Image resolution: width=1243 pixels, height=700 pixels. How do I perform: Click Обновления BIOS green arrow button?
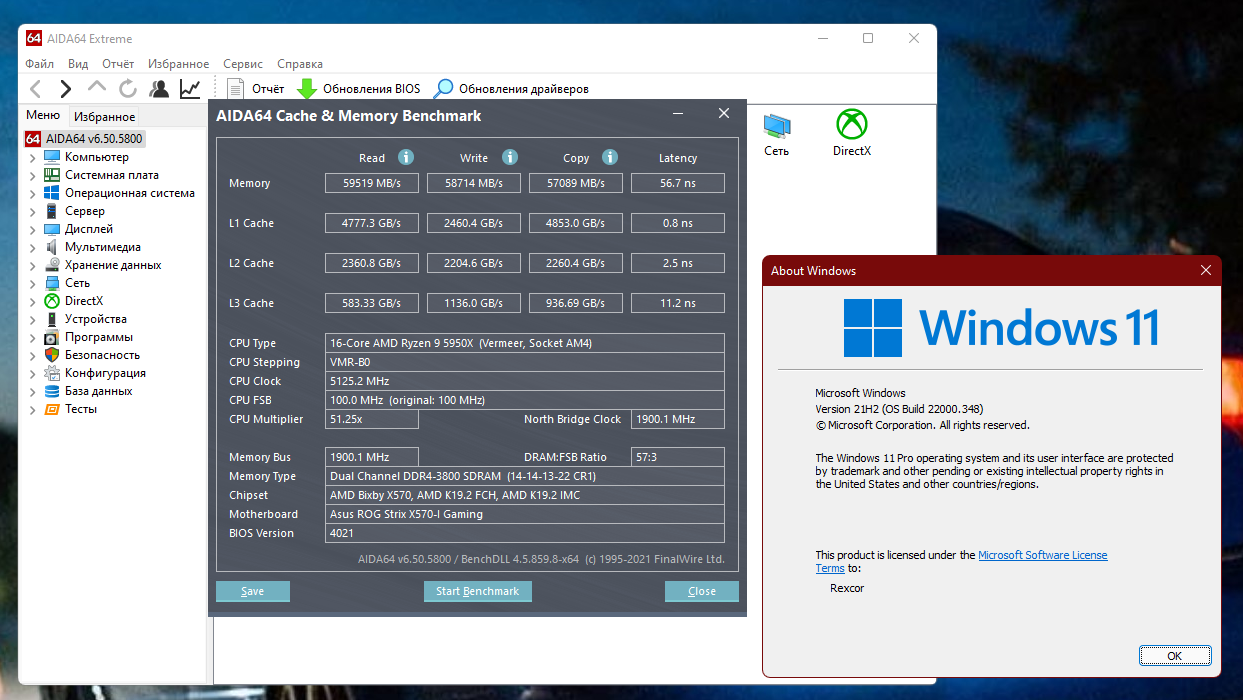pos(359,89)
